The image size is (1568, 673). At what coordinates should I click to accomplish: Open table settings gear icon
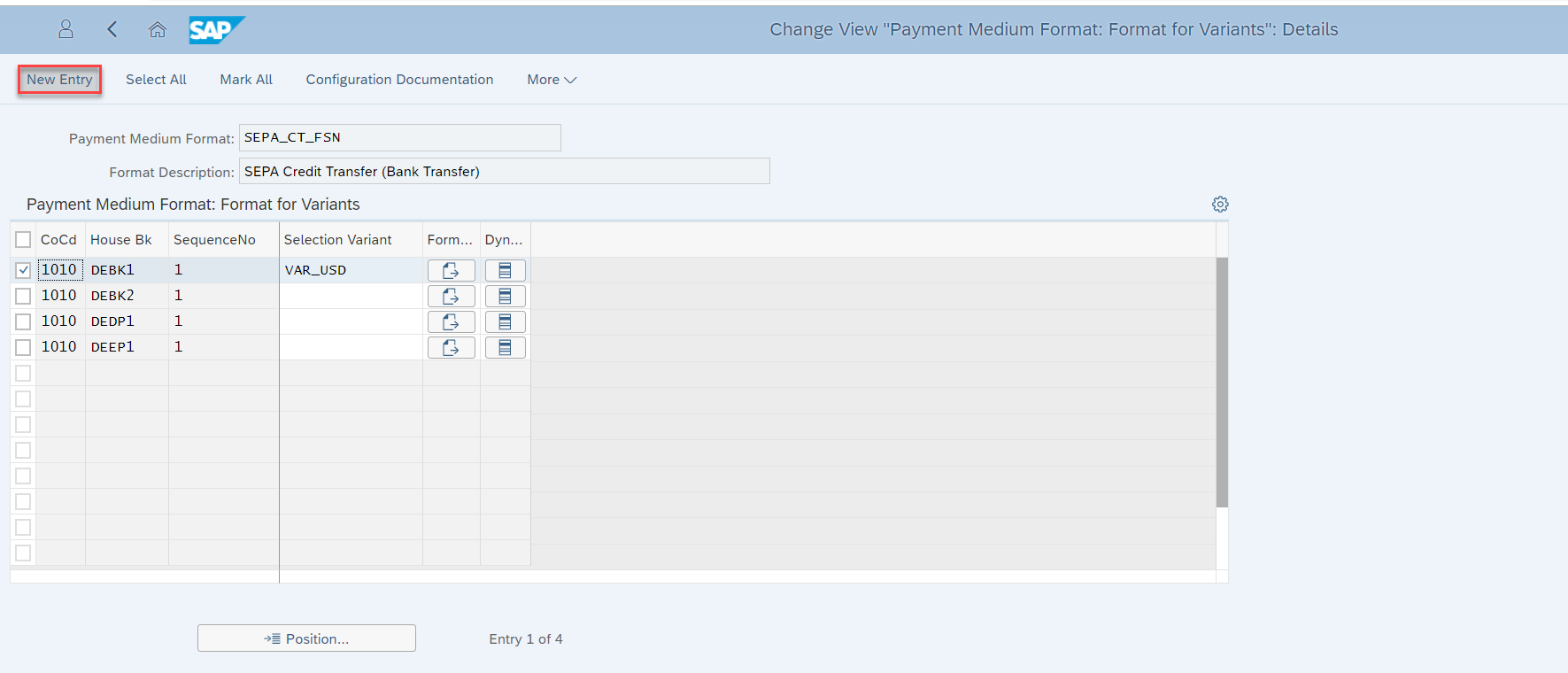(x=1220, y=205)
